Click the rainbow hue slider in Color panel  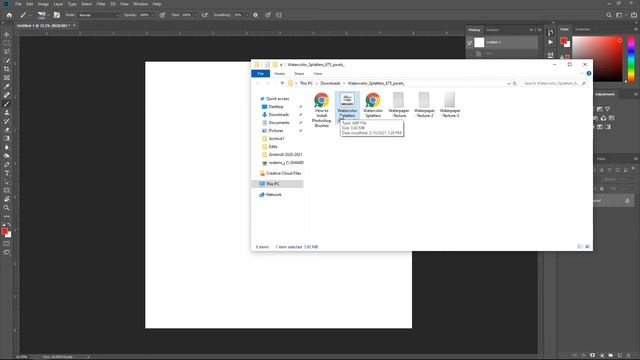point(631,59)
